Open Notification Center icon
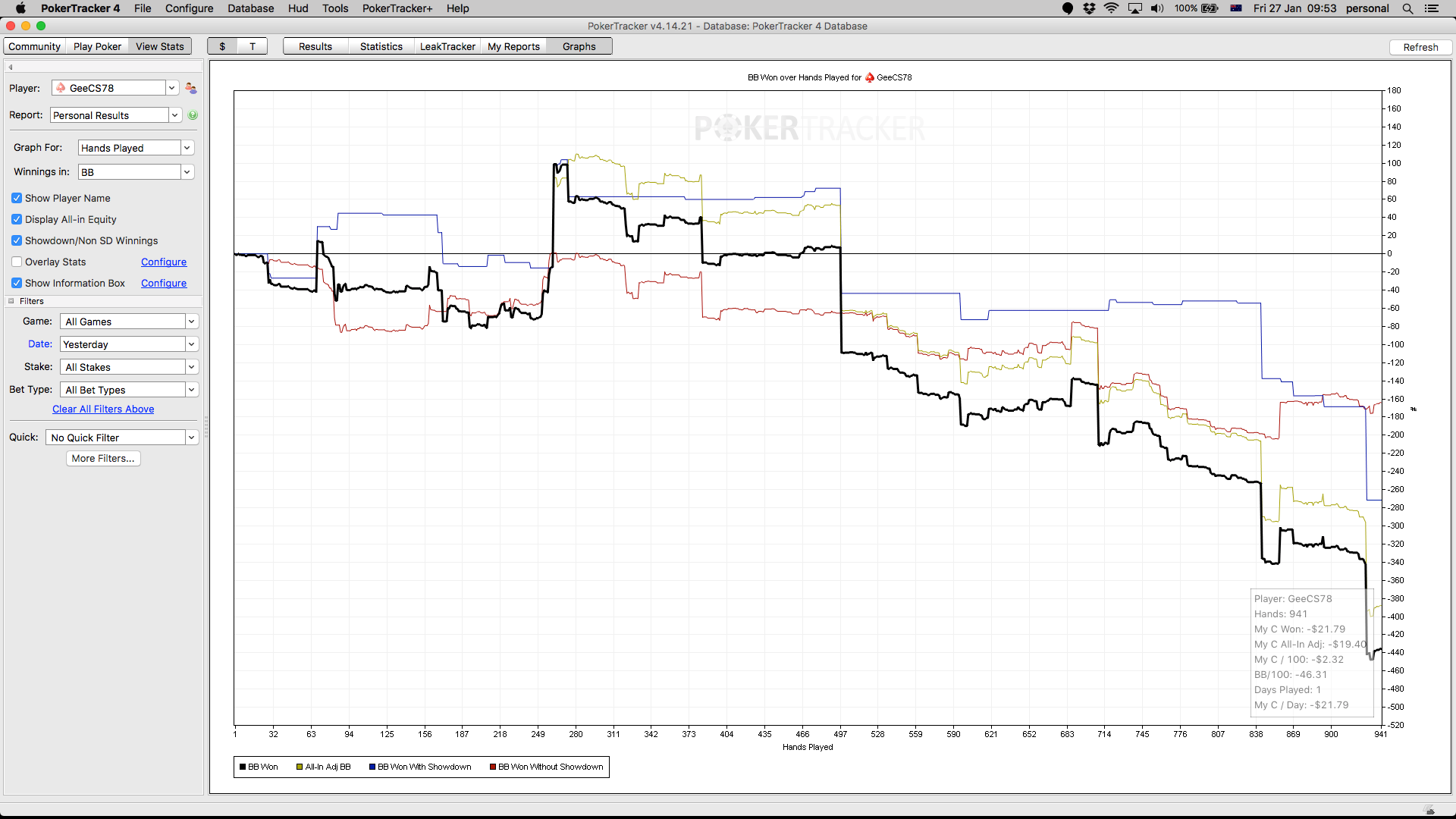 pyautogui.click(x=1432, y=8)
